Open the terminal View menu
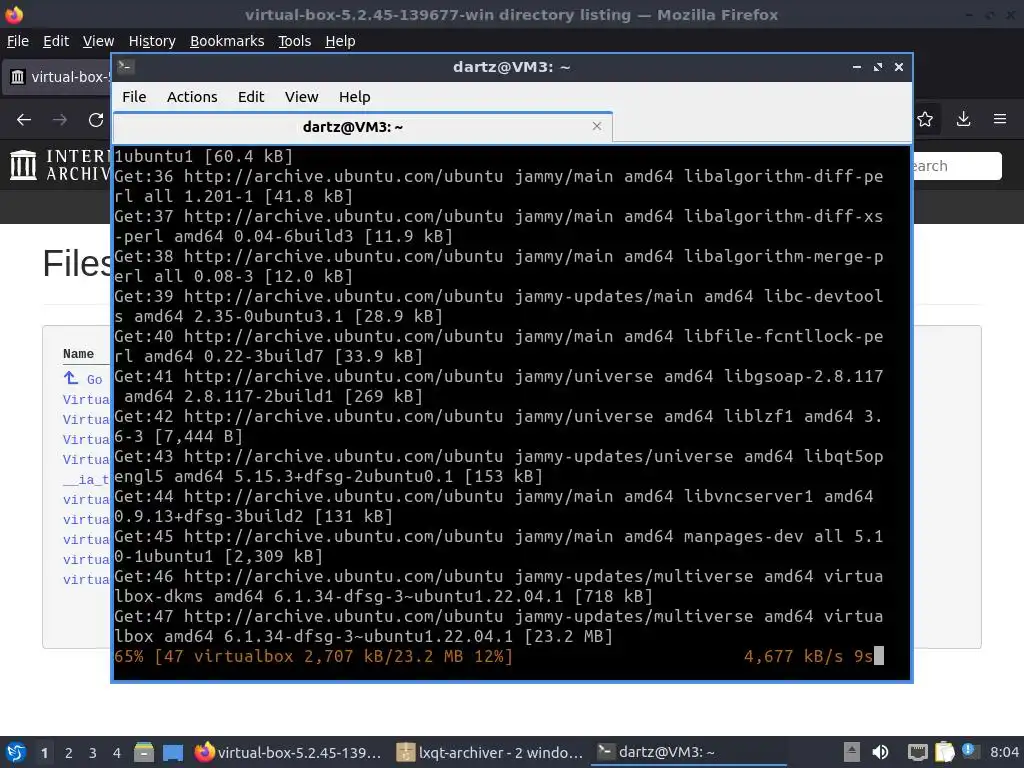1024x768 pixels. (301, 97)
